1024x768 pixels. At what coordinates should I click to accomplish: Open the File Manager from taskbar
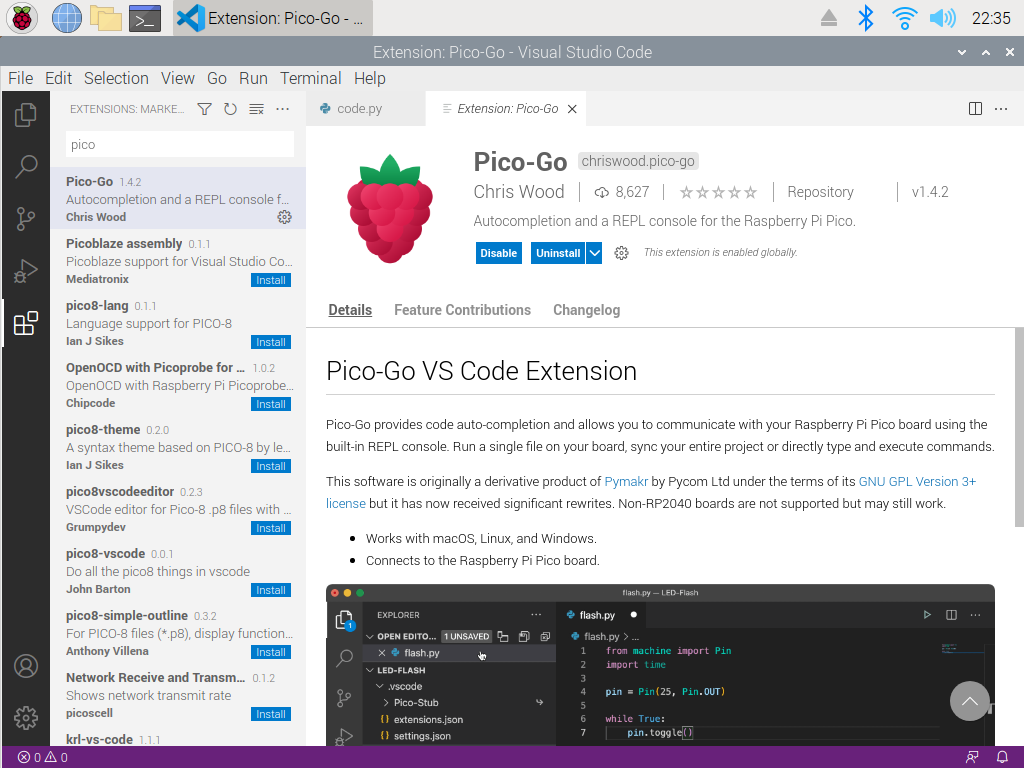click(106, 18)
